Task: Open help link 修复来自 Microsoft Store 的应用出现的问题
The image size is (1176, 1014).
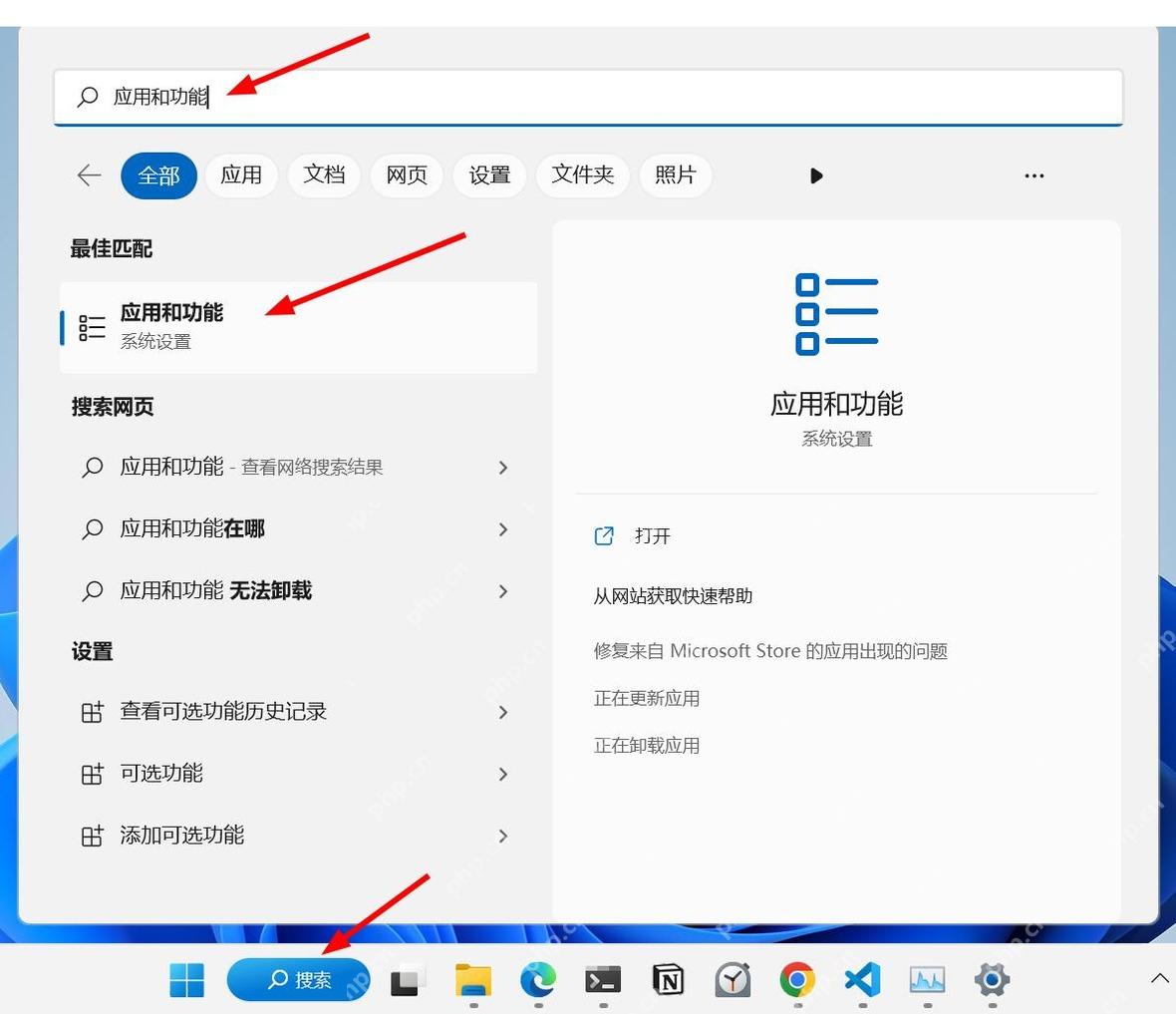Action: pyautogui.click(x=770, y=651)
